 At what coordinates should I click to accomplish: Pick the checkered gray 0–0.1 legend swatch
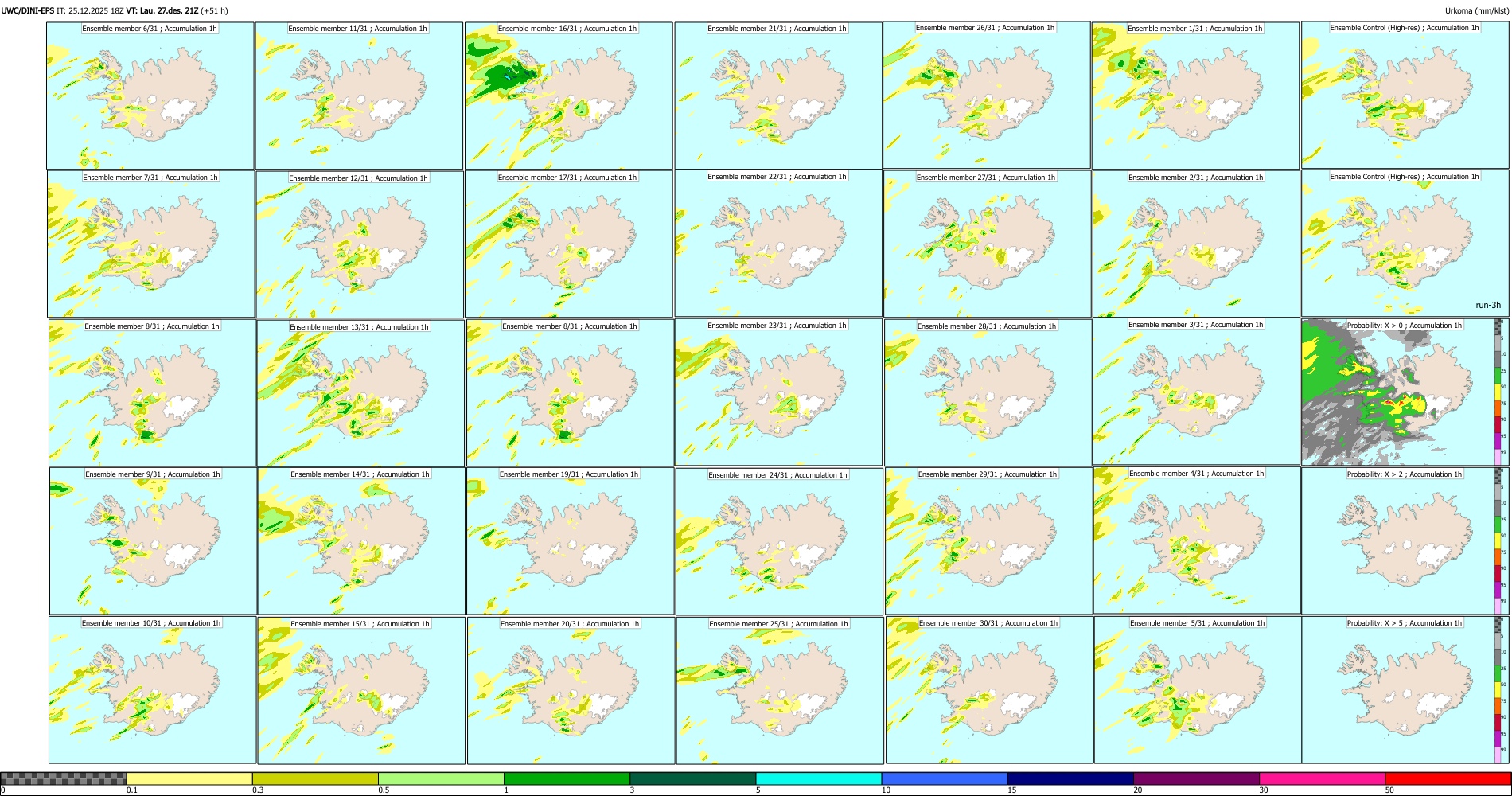click(64, 778)
